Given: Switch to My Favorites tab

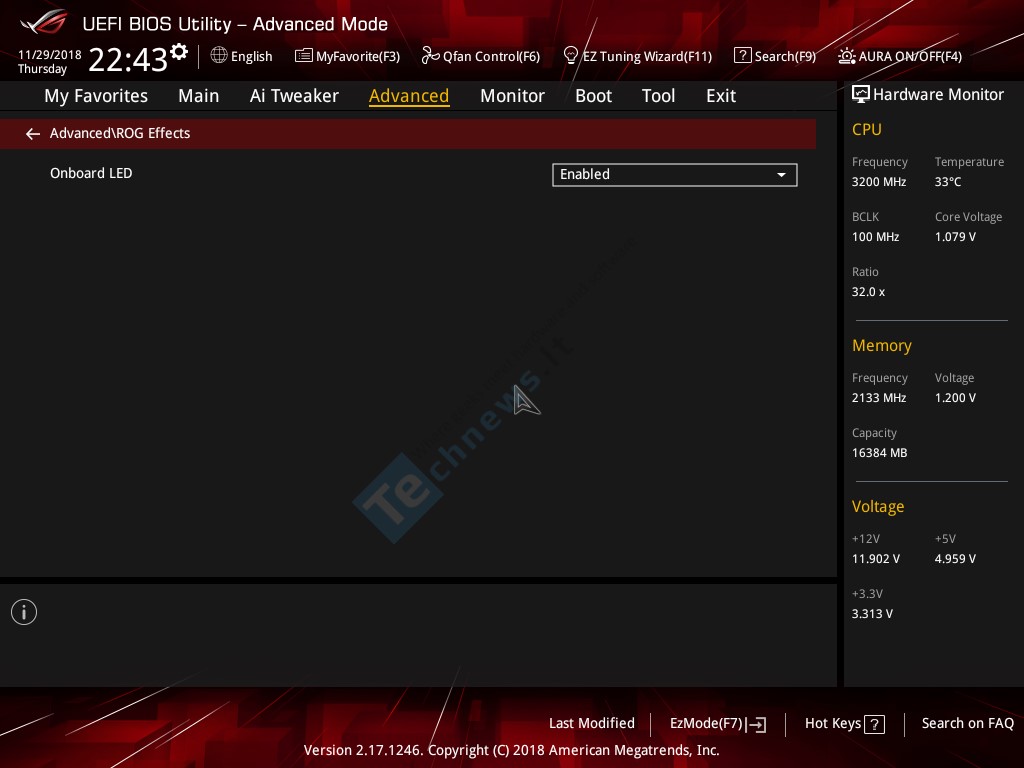Looking at the screenshot, I should 96,96.
